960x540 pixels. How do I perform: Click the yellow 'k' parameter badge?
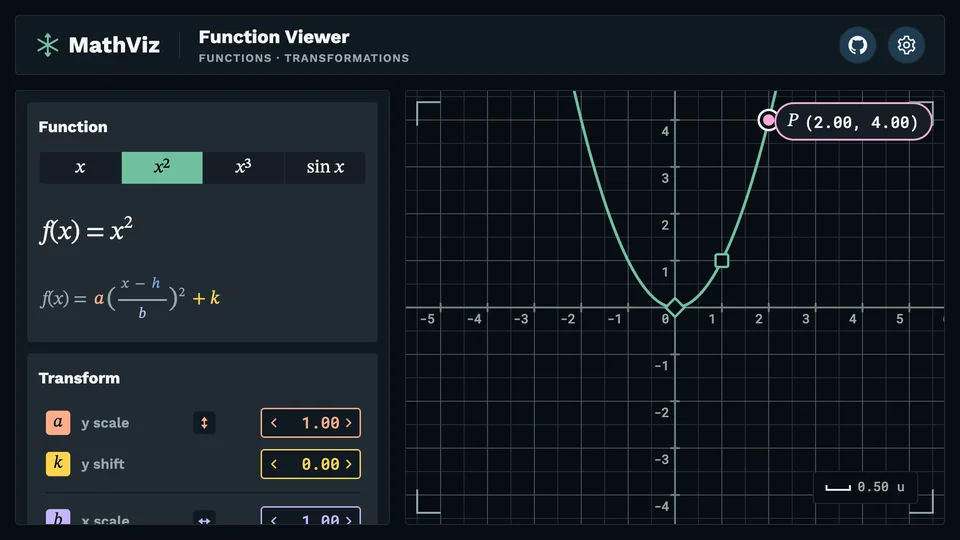pos(58,463)
